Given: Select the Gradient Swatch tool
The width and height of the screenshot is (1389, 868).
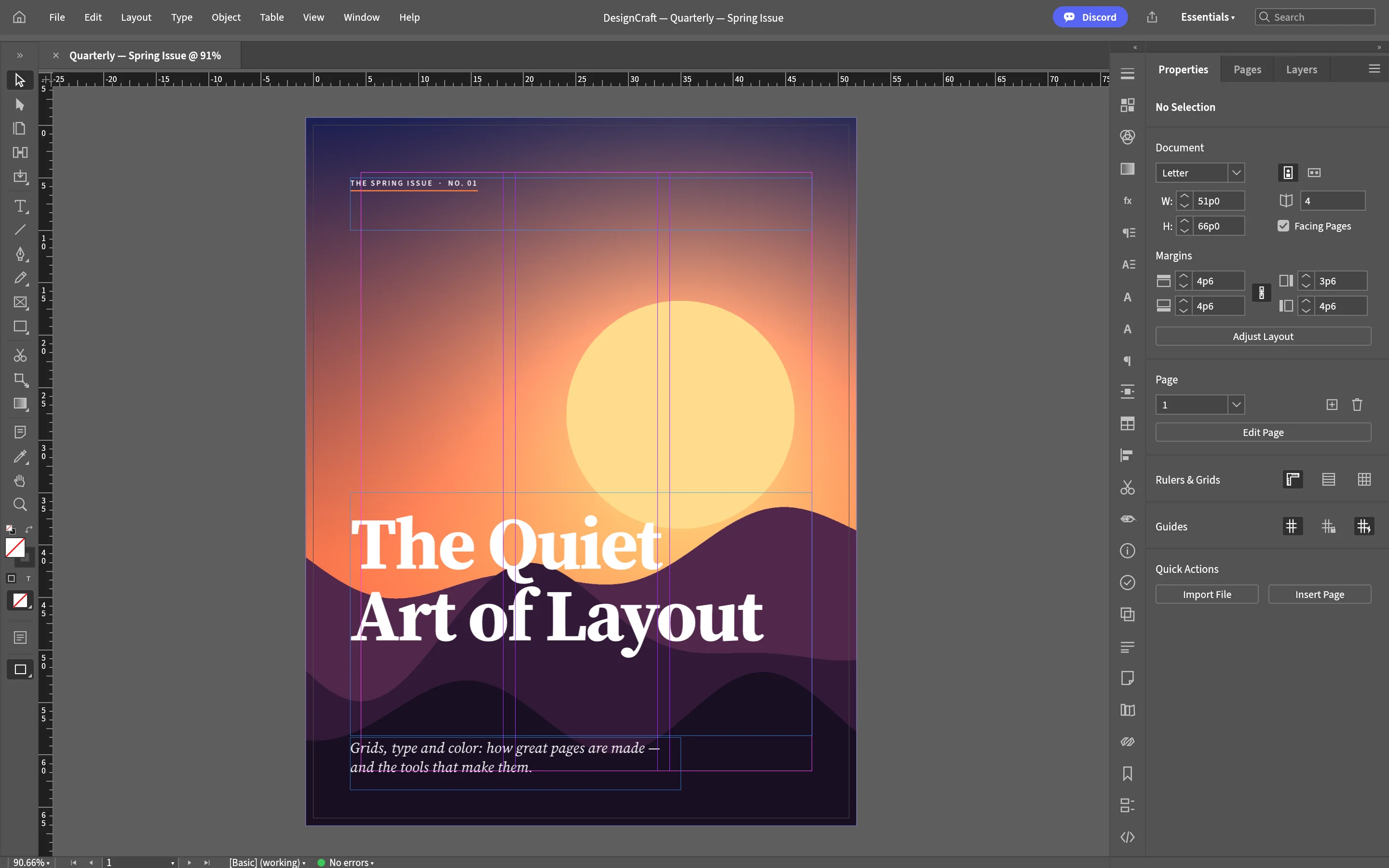Looking at the screenshot, I should click(x=20, y=404).
